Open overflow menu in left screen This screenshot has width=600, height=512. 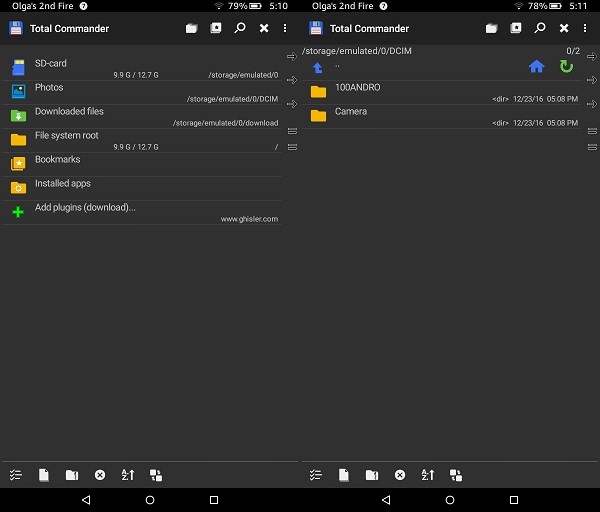[285, 28]
